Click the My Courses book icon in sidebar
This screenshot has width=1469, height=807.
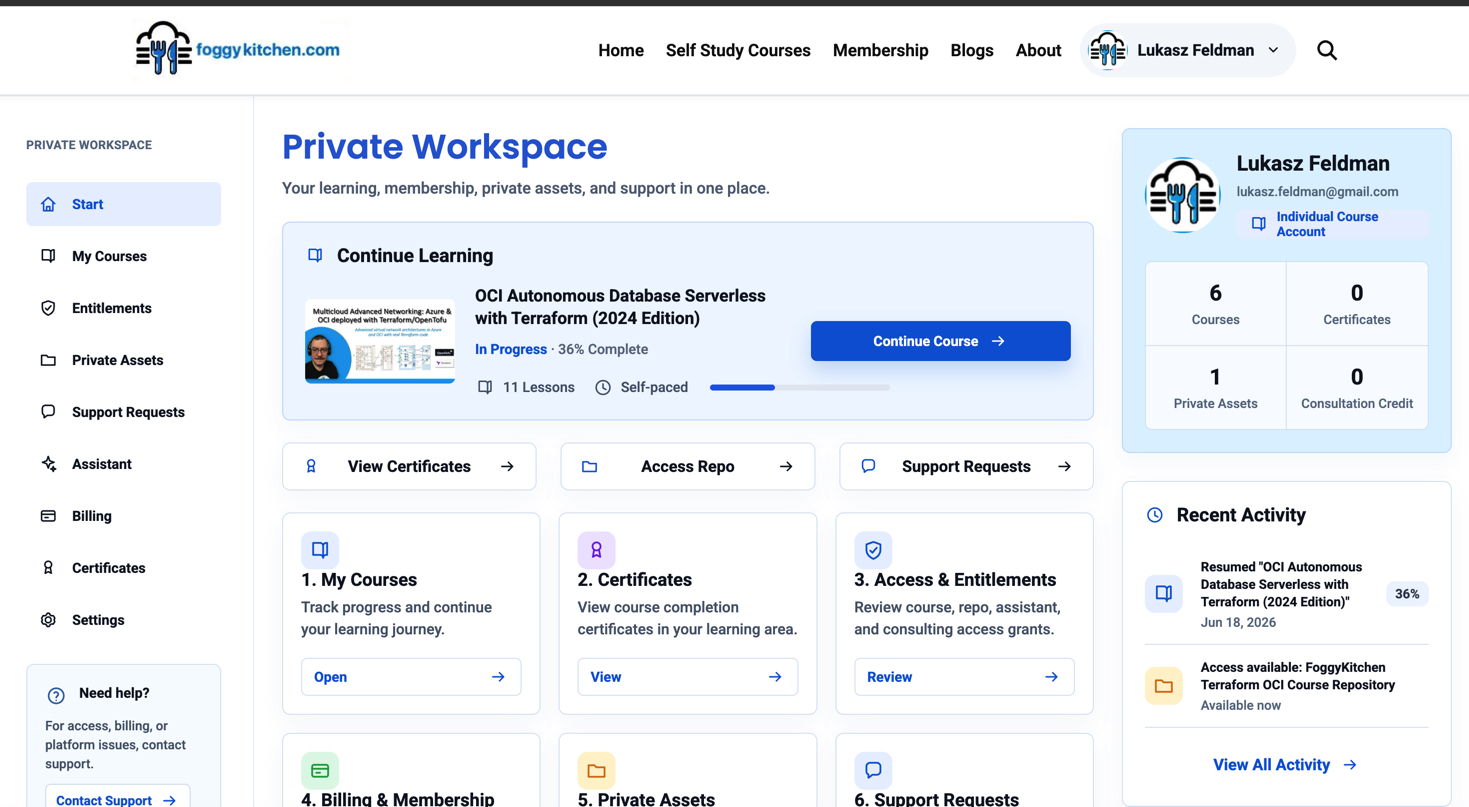tap(48, 256)
